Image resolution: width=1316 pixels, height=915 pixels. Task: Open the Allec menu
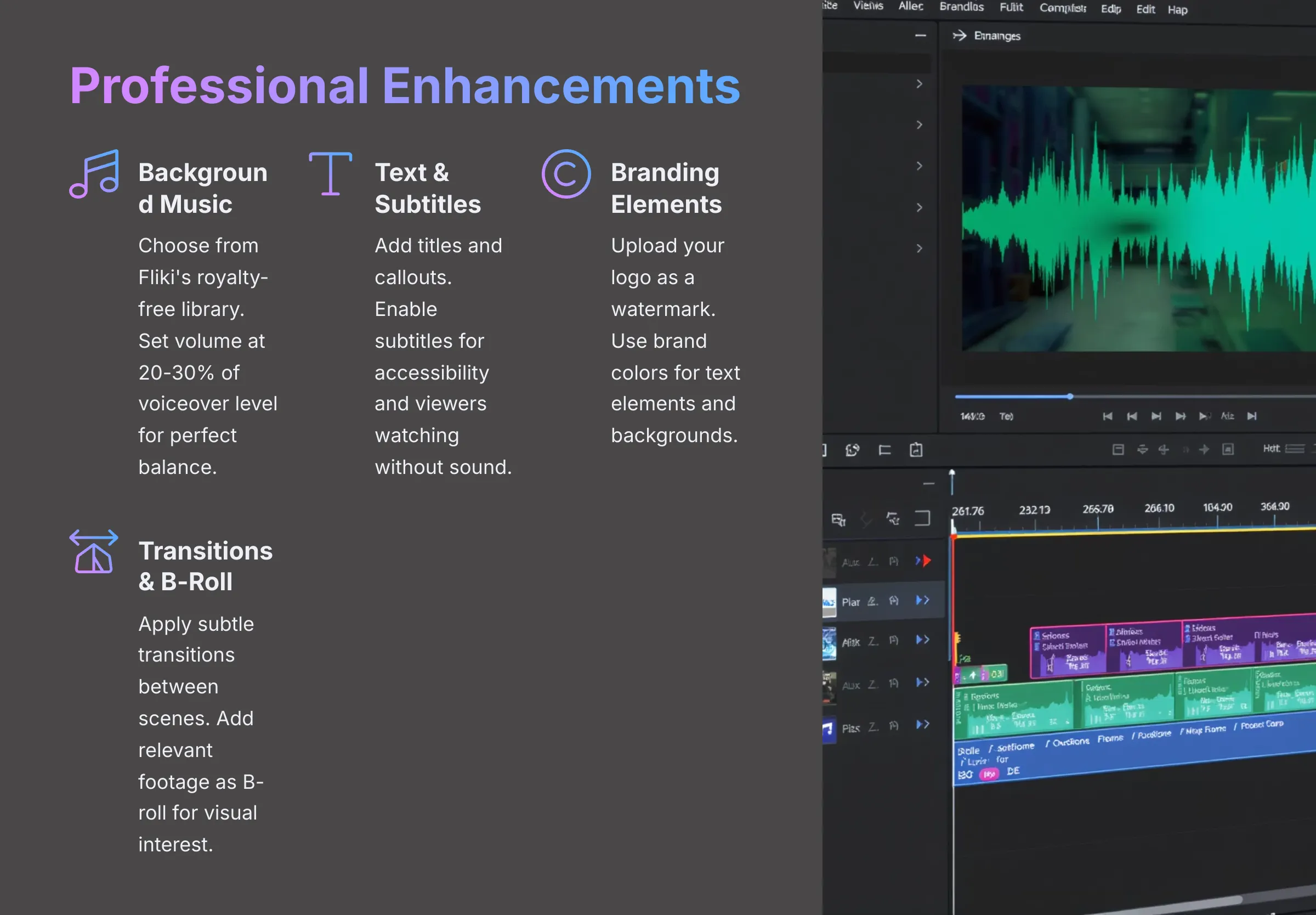[x=910, y=6]
